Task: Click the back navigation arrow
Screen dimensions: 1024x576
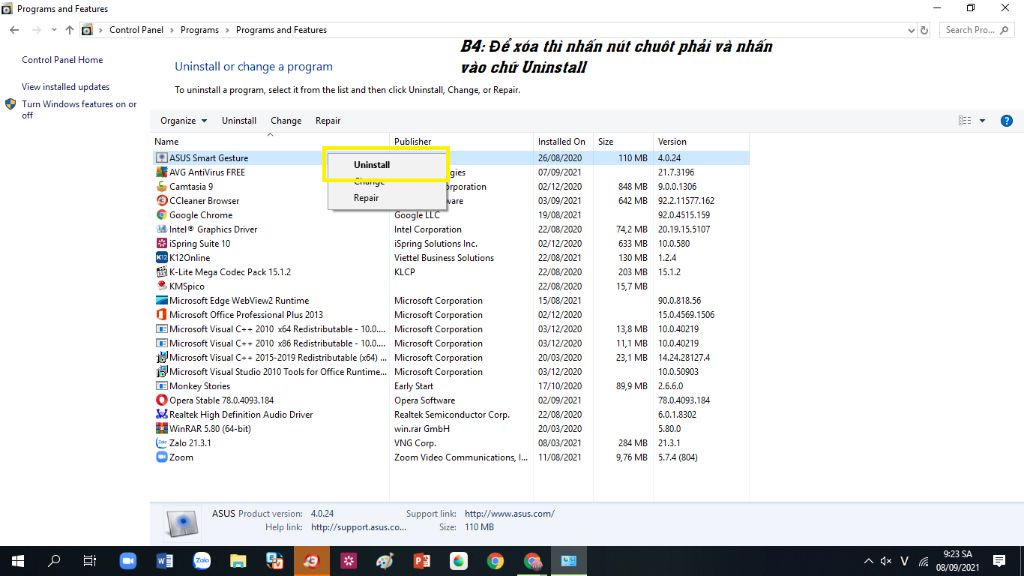Action: point(14,30)
